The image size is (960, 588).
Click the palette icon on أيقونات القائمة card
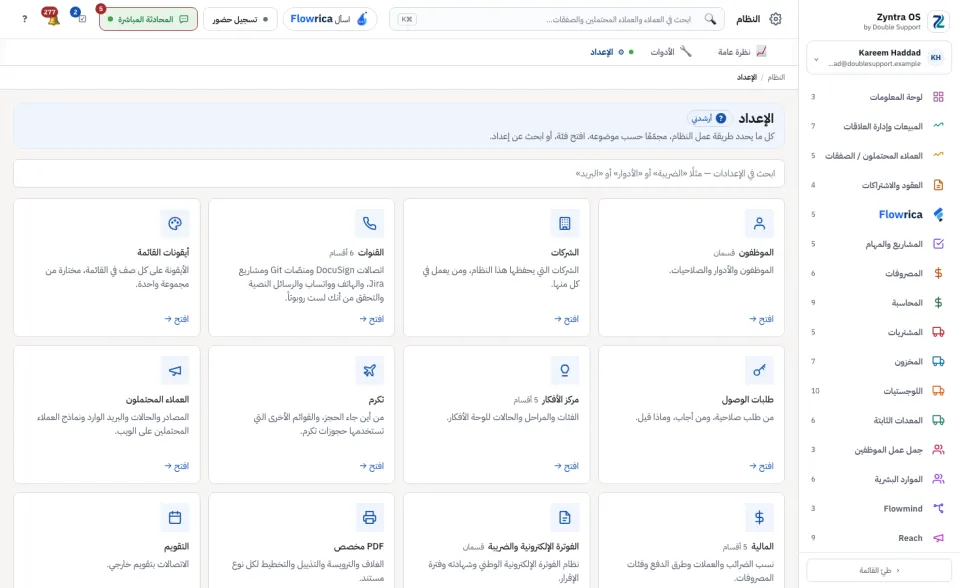[174, 224]
